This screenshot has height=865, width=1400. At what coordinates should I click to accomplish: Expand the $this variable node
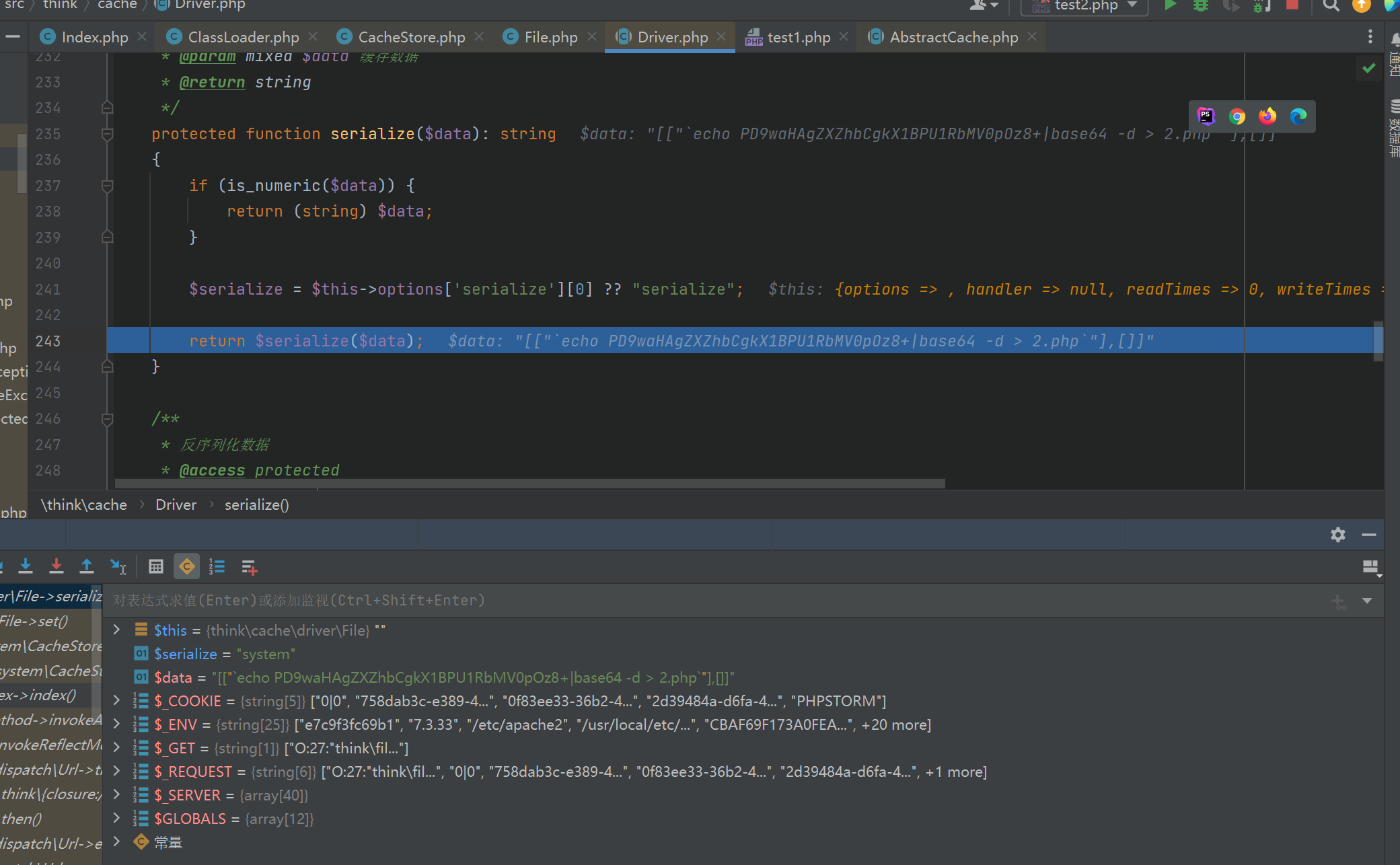point(117,630)
